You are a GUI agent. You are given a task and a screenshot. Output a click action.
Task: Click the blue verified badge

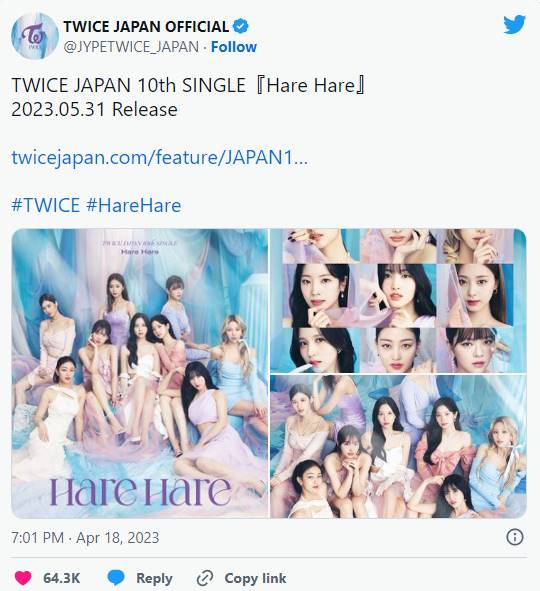tap(240, 26)
